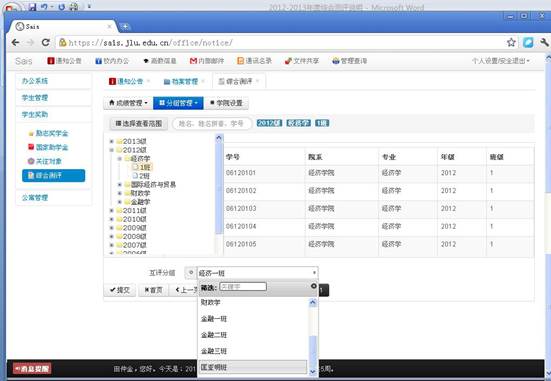Bookmark the page with the star icon
Screen dimensions: 551x381
tap(511, 43)
